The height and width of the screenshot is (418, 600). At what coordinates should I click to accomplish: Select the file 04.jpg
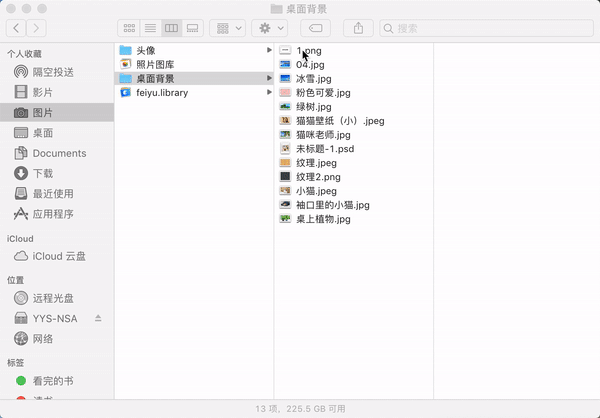coord(354,64)
